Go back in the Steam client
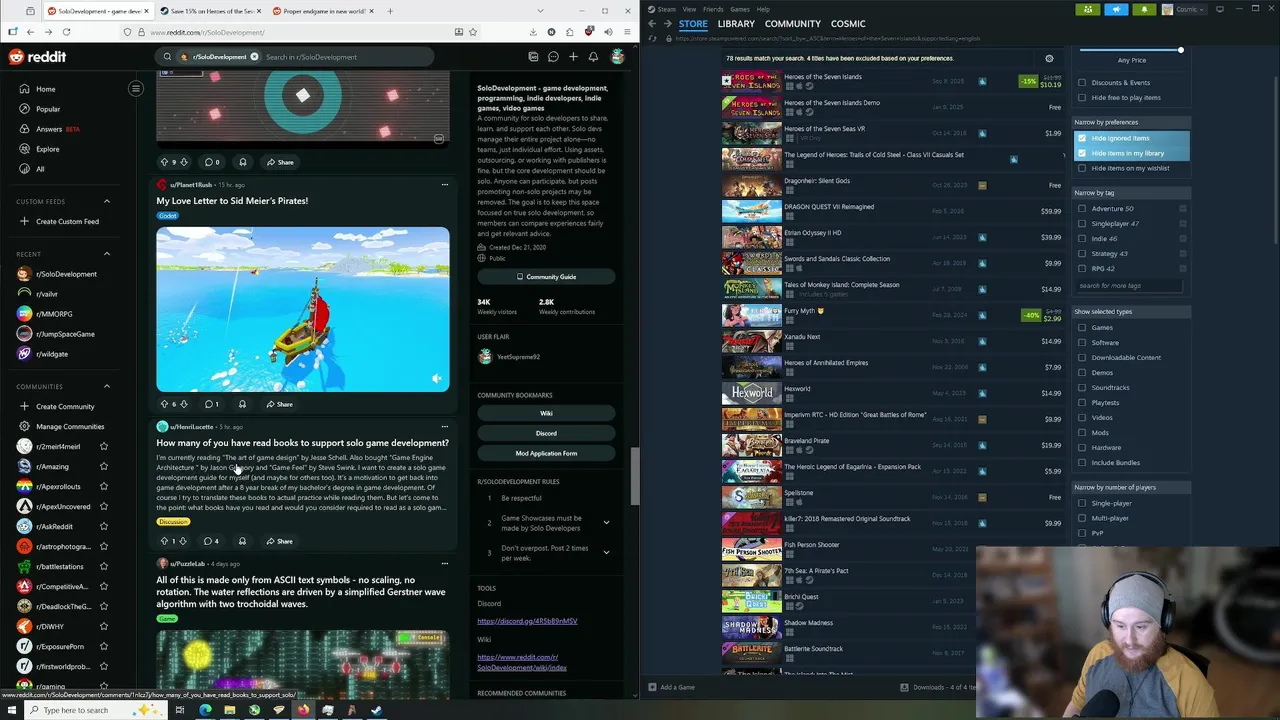This screenshot has height=720, width=1280. pos(652,23)
